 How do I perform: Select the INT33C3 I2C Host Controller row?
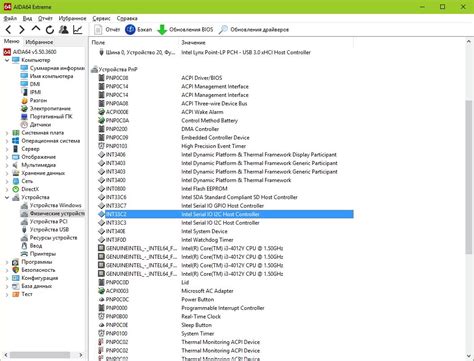click(222, 223)
